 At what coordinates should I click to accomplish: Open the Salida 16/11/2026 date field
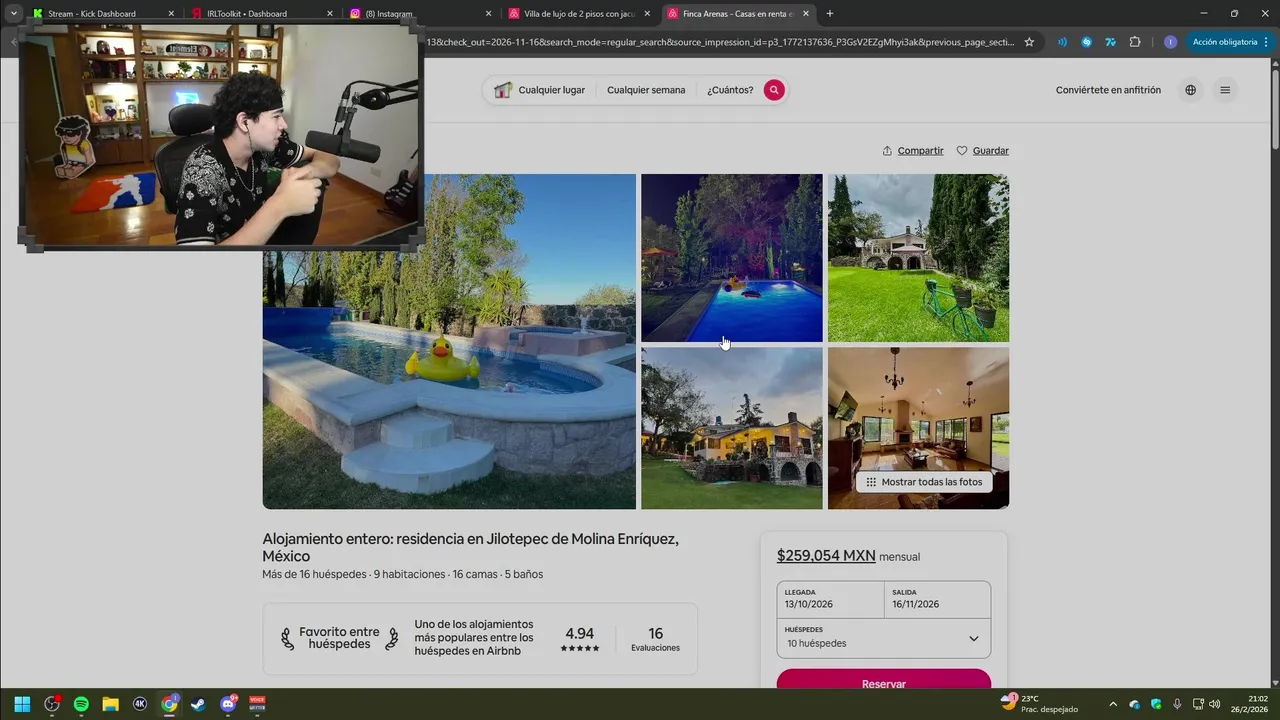(x=938, y=599)
